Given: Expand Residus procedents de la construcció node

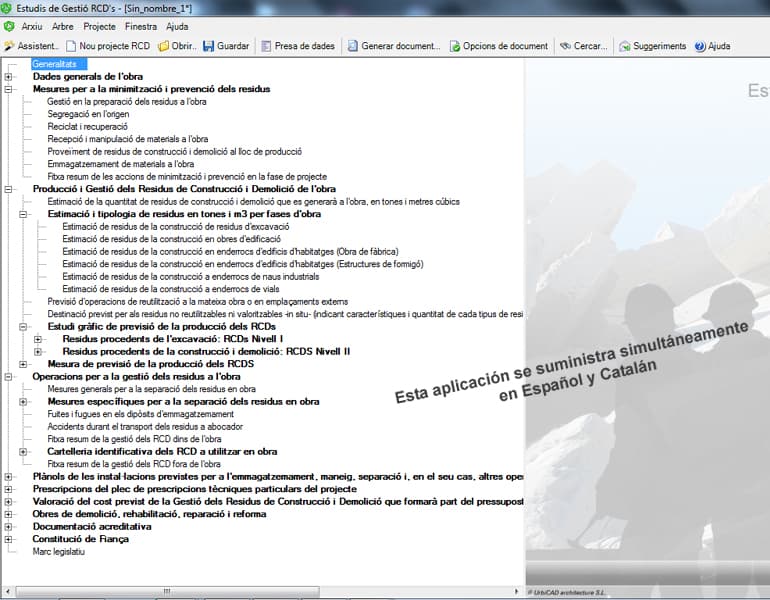Looking at the screenshot, I should 38,352.
